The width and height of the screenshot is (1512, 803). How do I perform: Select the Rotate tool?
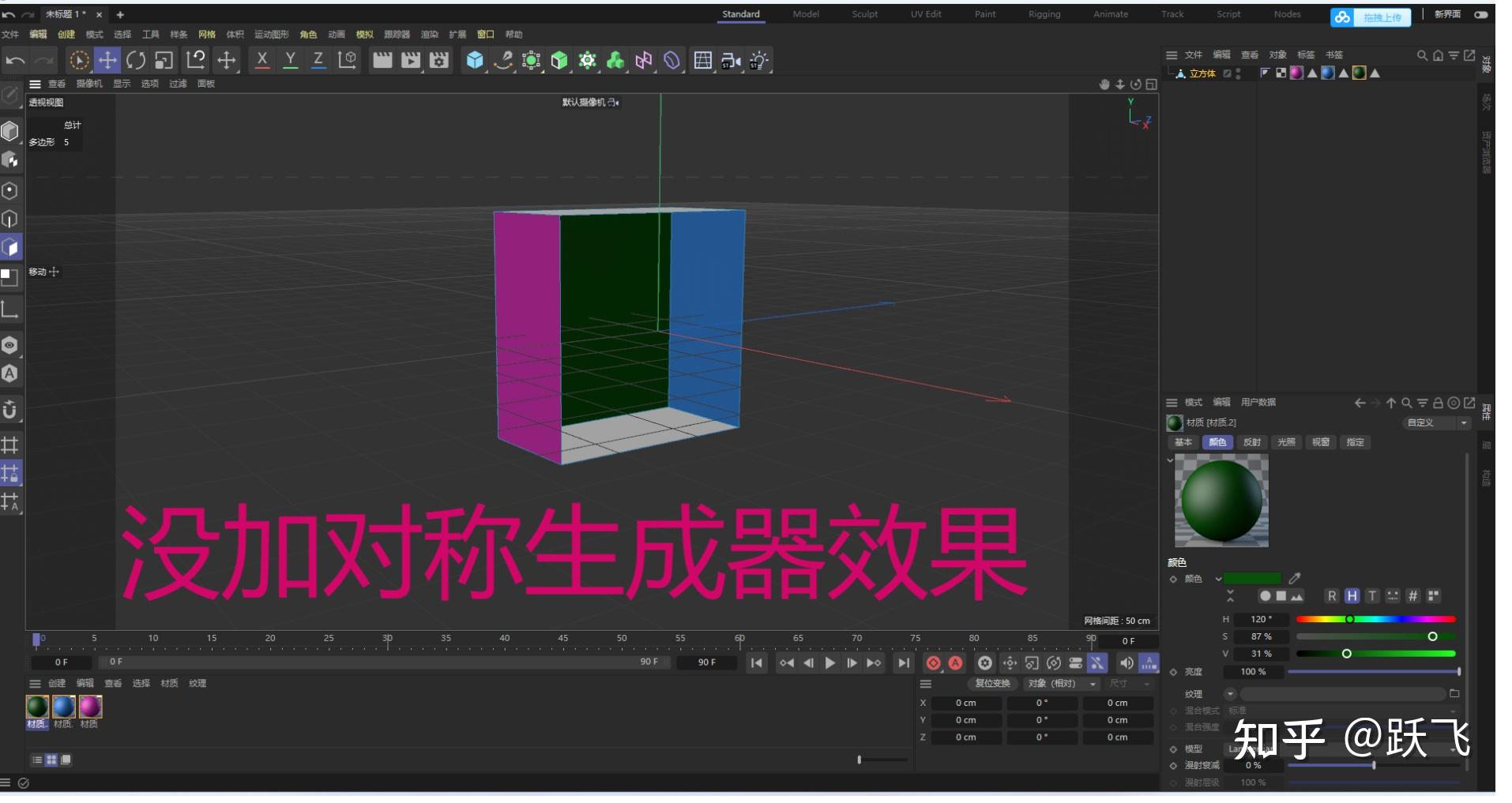pos(136,60)
